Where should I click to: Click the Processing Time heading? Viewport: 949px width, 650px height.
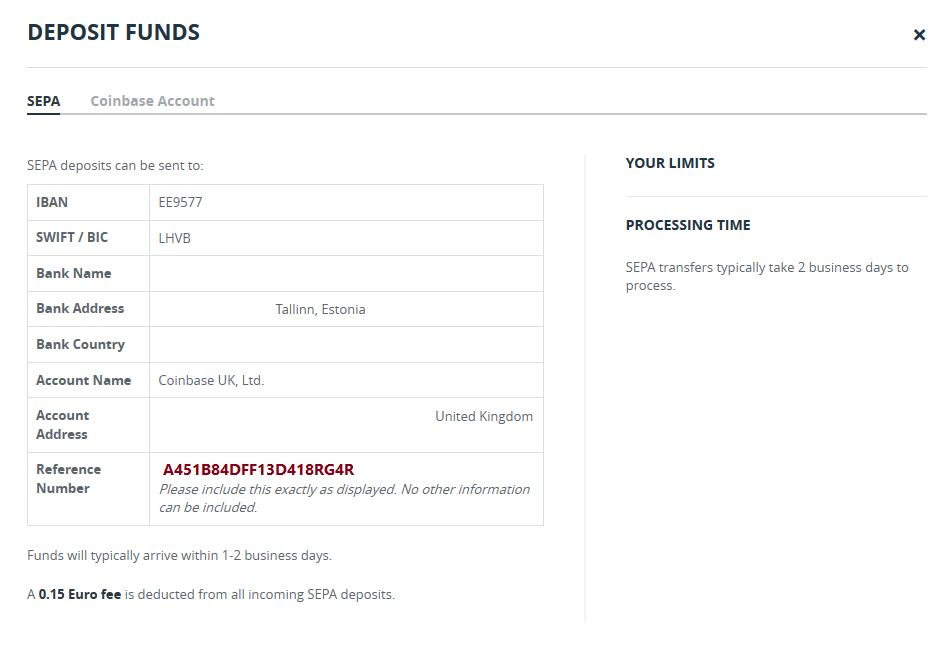coord(688,225)
